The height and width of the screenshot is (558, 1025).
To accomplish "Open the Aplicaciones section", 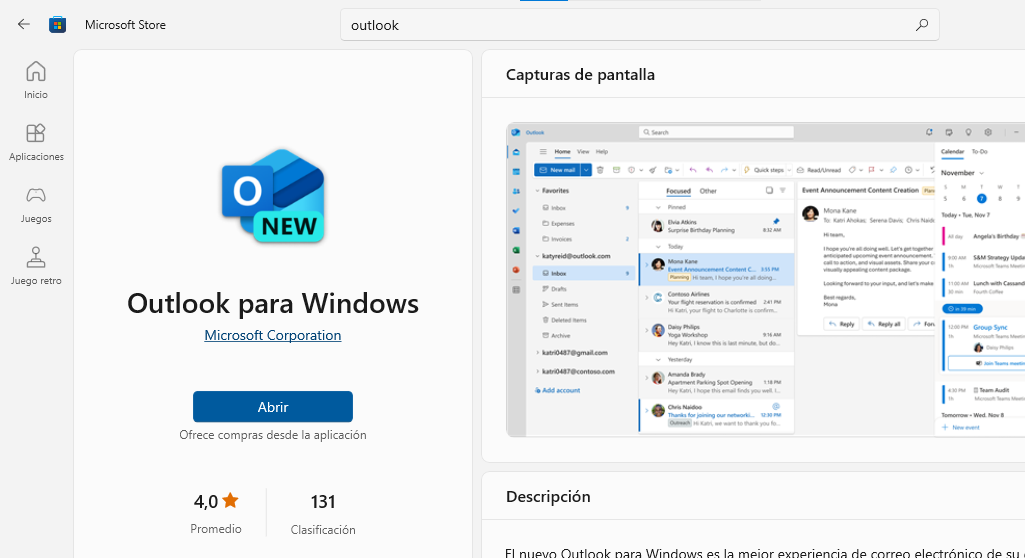I will [x=36, y=142].
